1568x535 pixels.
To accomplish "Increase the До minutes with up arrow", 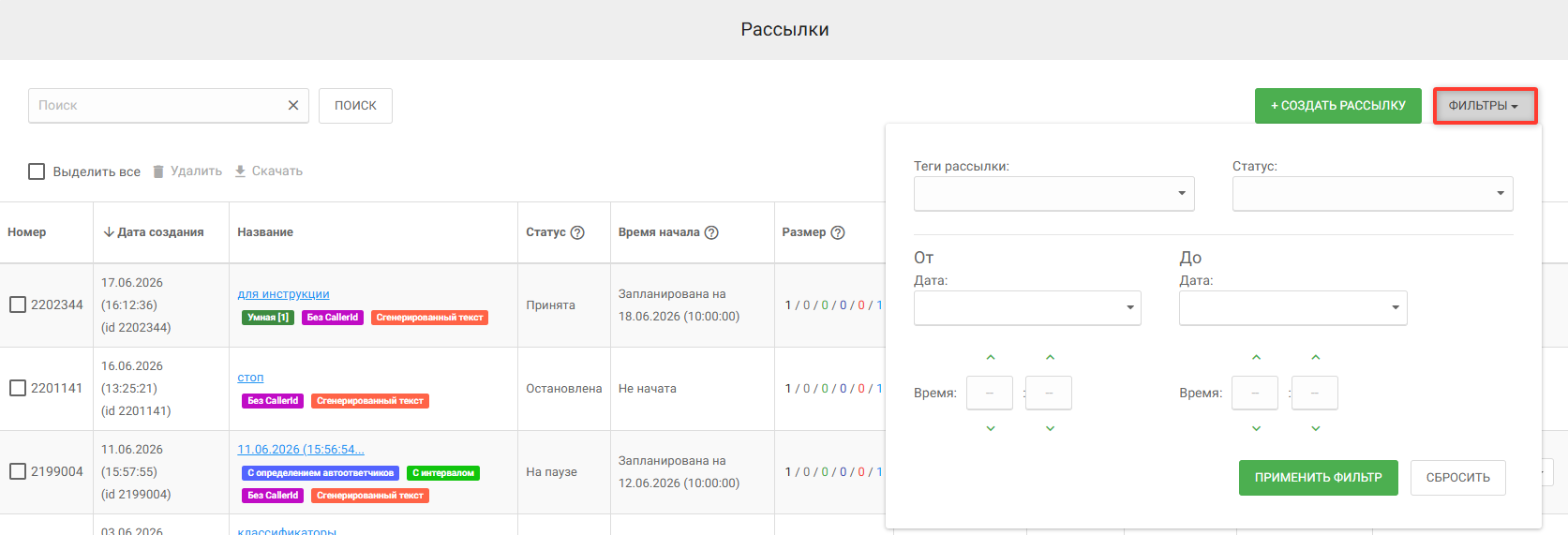I will click(x=1316, y=357).
